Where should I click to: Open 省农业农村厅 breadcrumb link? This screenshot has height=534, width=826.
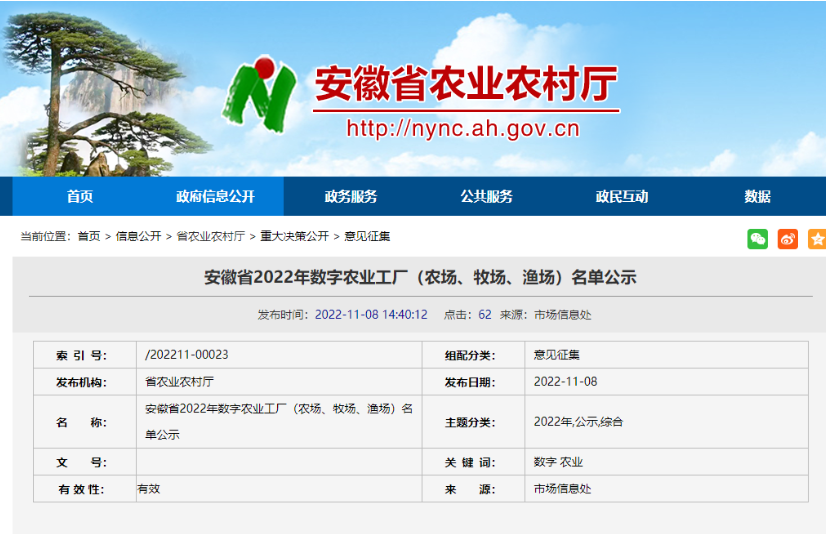pos(210,236)
